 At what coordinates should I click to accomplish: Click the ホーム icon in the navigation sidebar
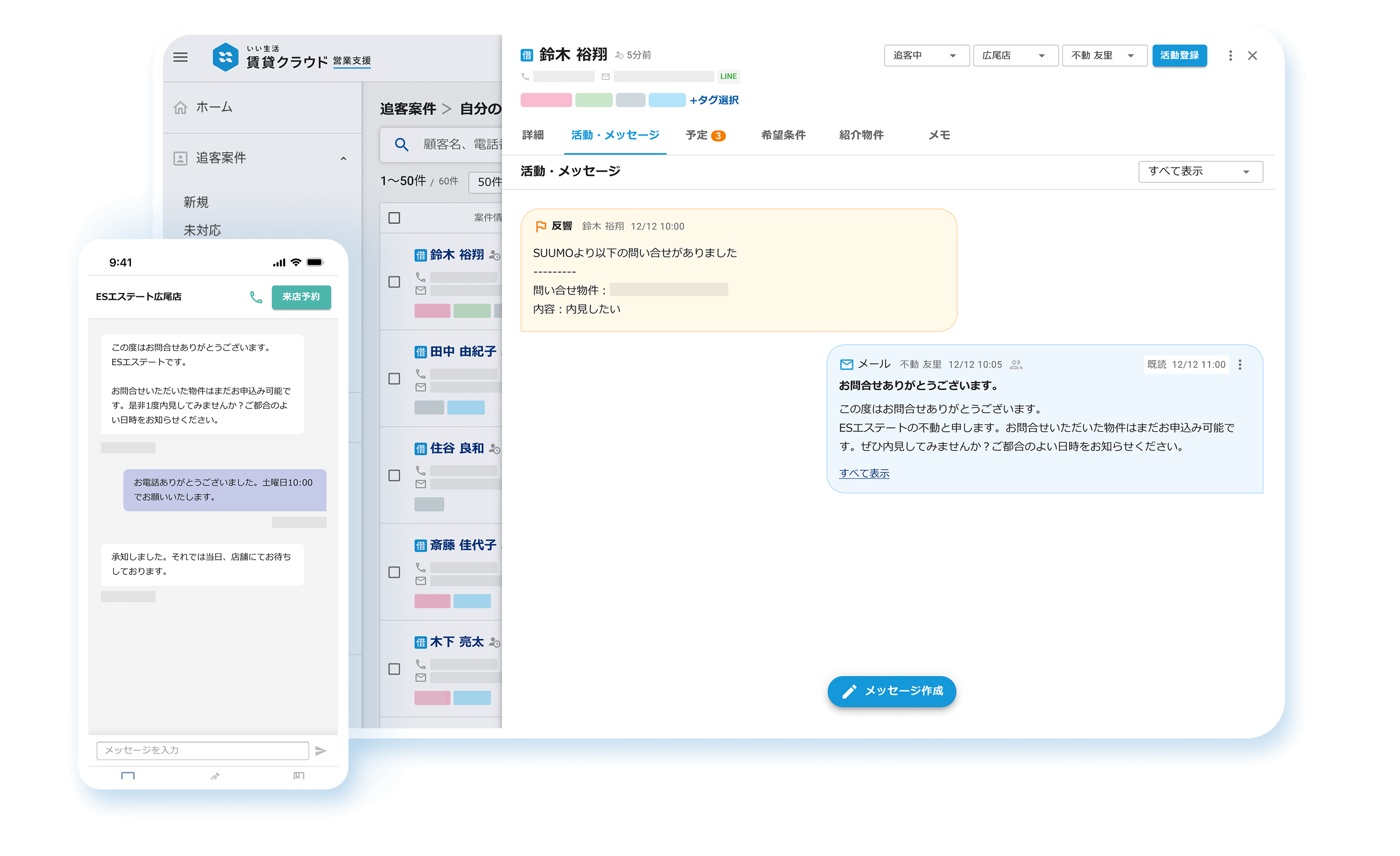180,107
